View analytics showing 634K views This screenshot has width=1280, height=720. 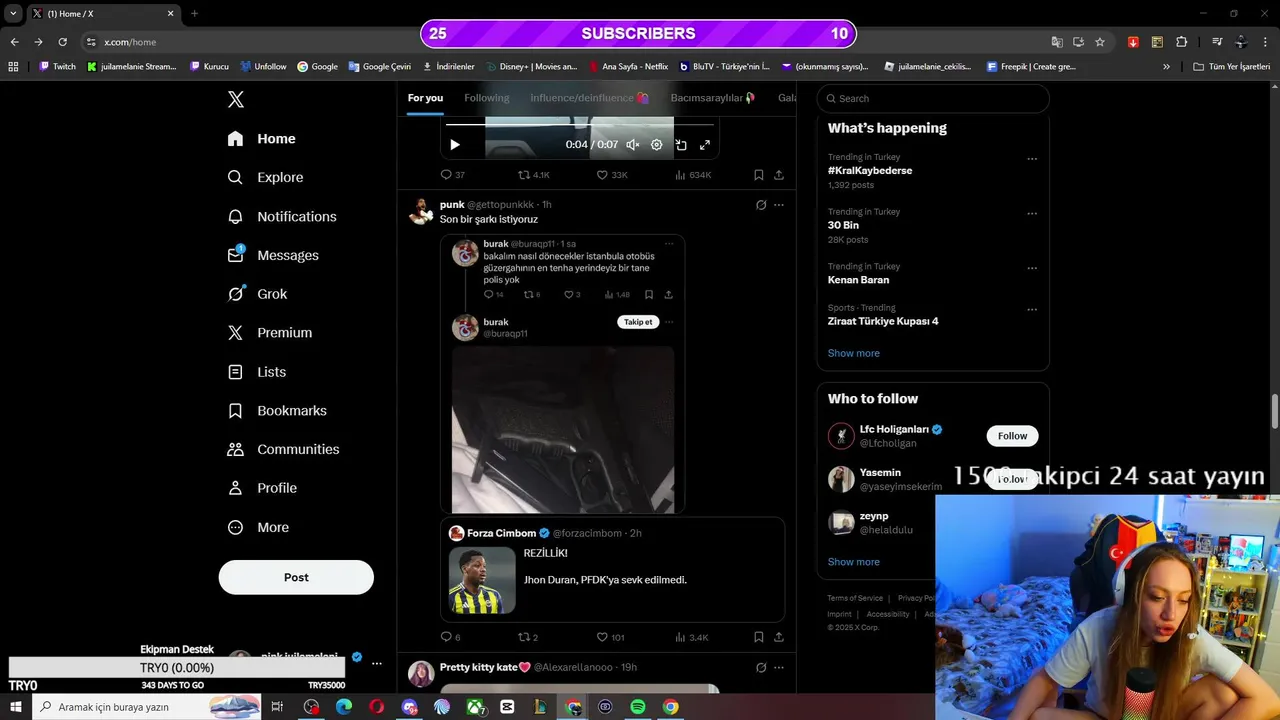click(x=693, y=175)
